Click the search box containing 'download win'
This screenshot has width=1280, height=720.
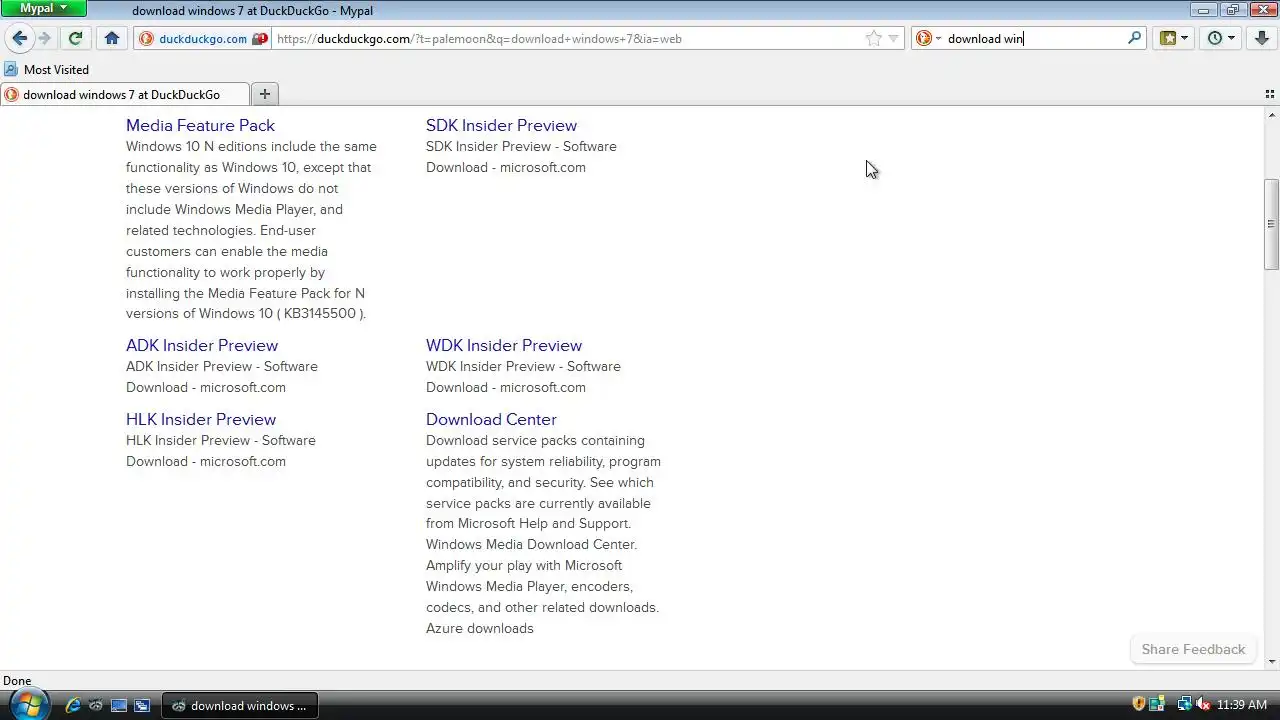click(1034, 39)
